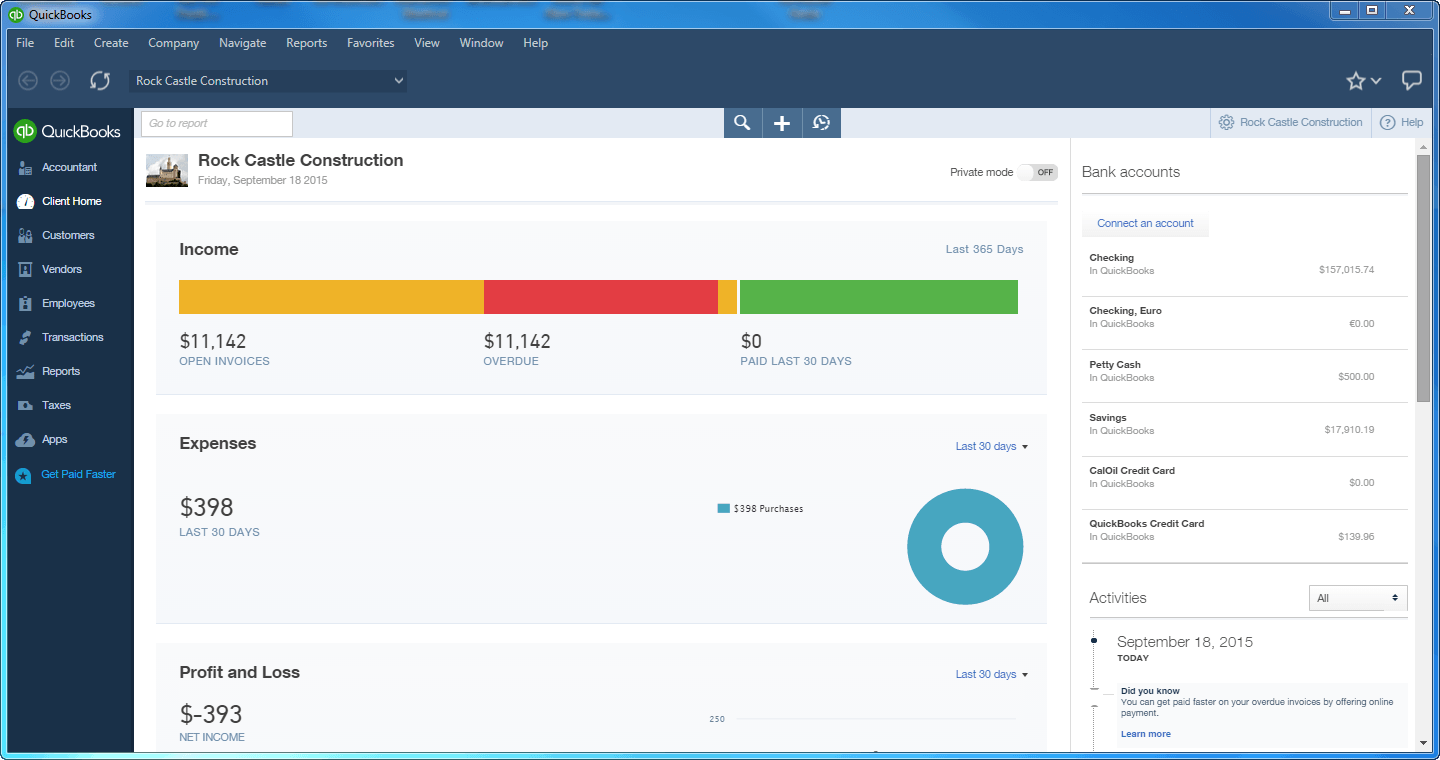Click the refresh sync icon
The height and width of the screenshot is (760, 1440).
(x=100, y=81)
